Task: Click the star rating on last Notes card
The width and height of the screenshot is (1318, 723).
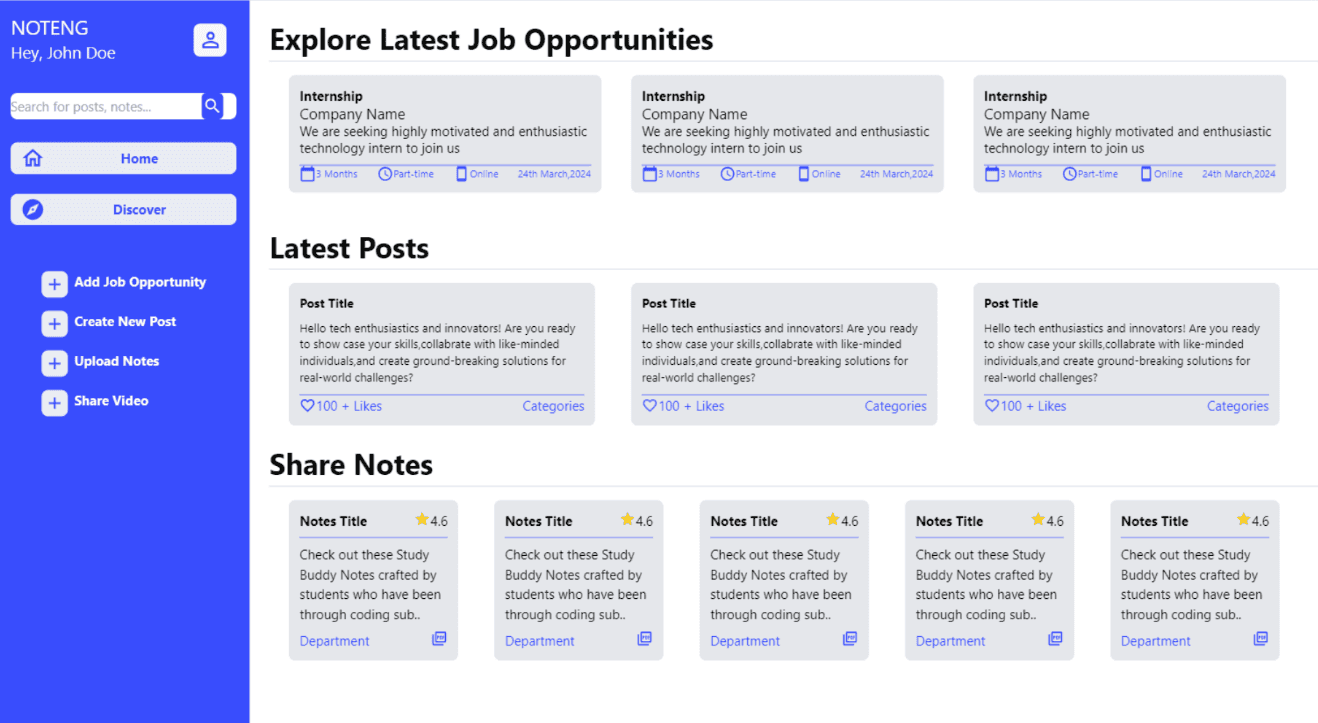Action: (1243, 520)
